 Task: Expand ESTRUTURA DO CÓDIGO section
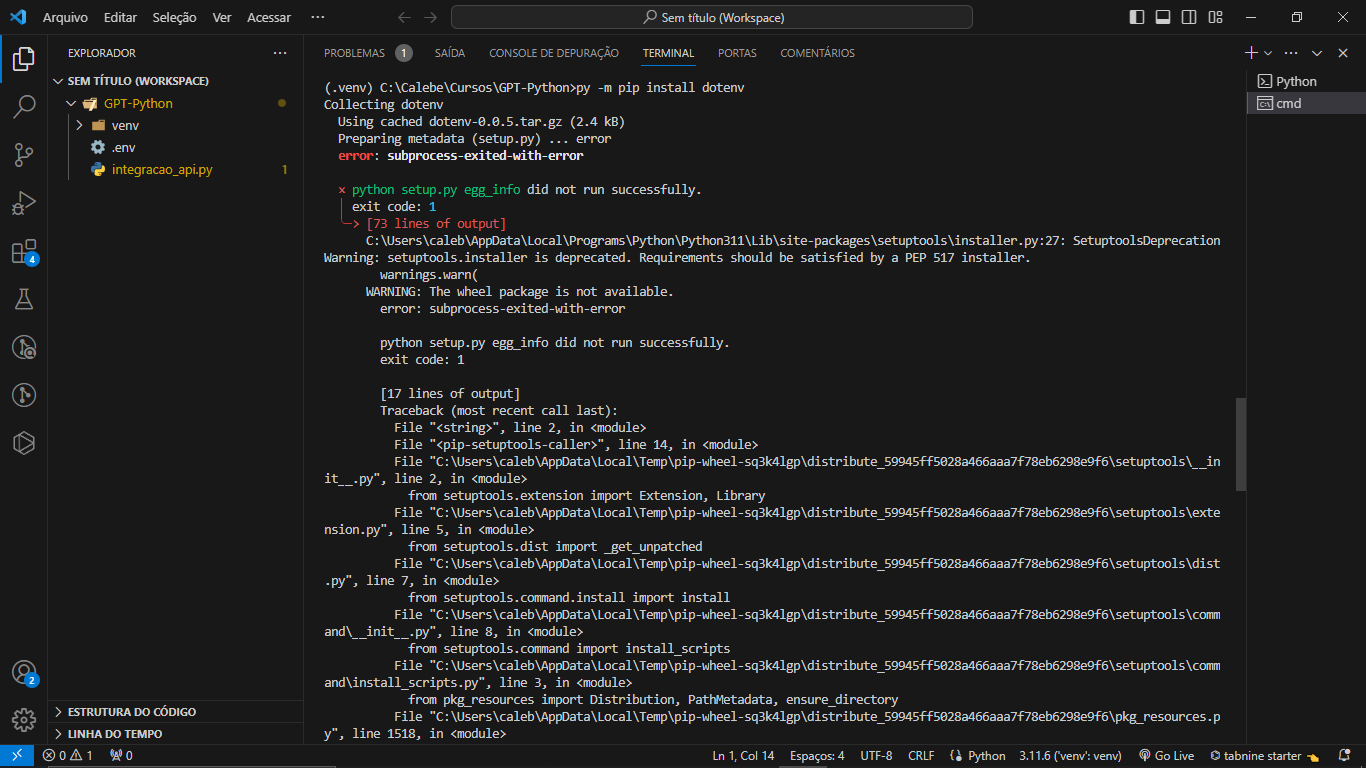coord(176,712)
